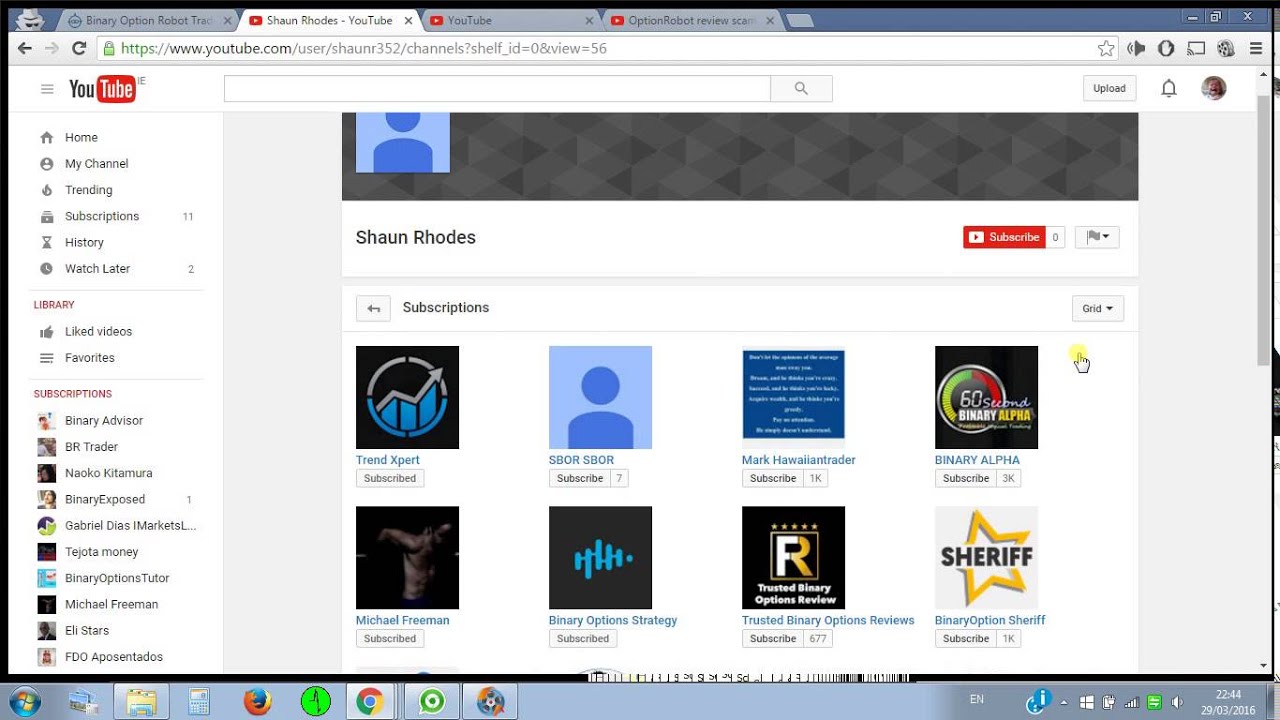This screenshot has width=1280, height=720.
Task: Click the Watch Later clock icon
Action: point(46,269)
